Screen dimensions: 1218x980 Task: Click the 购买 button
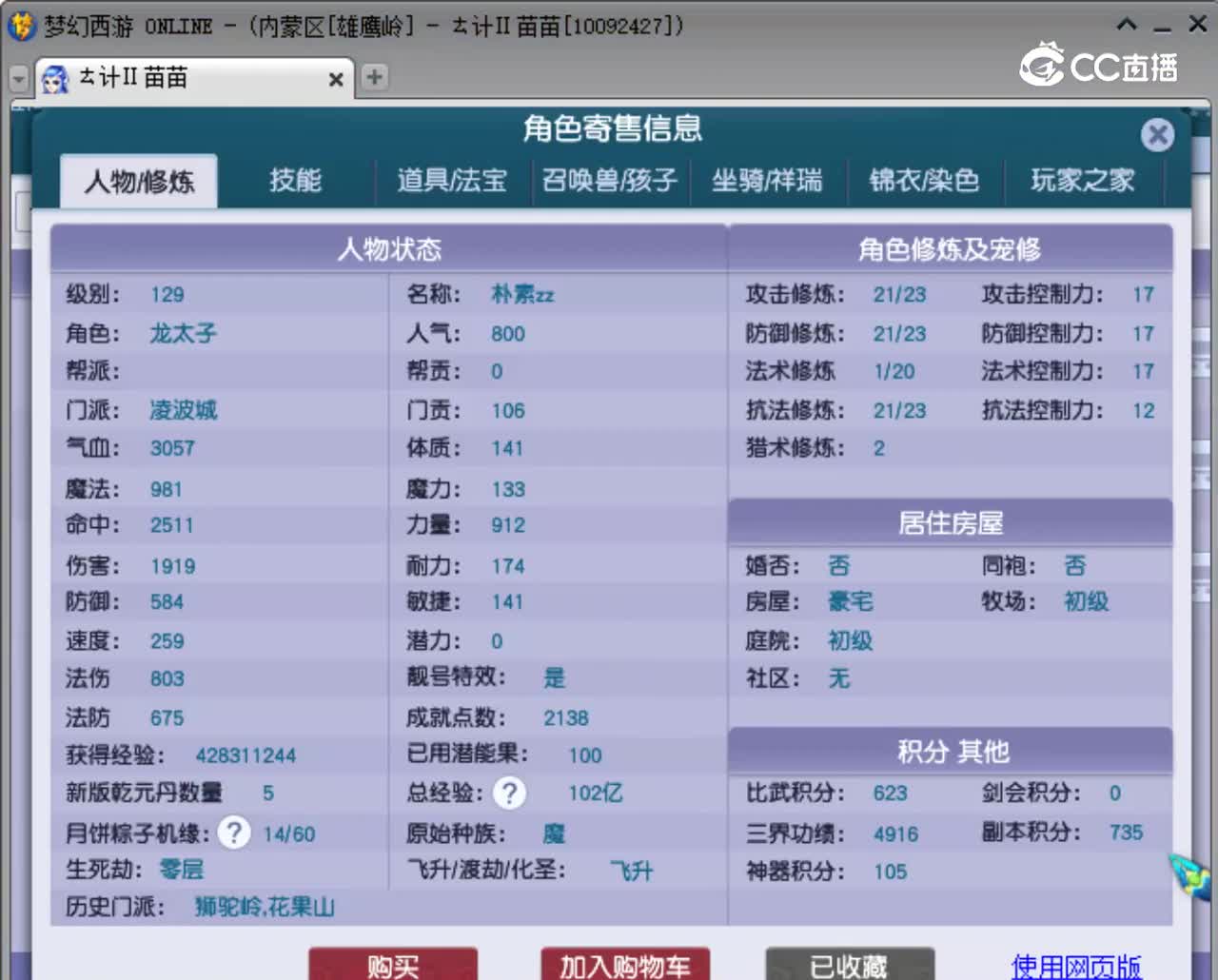[x=394, y=966]
